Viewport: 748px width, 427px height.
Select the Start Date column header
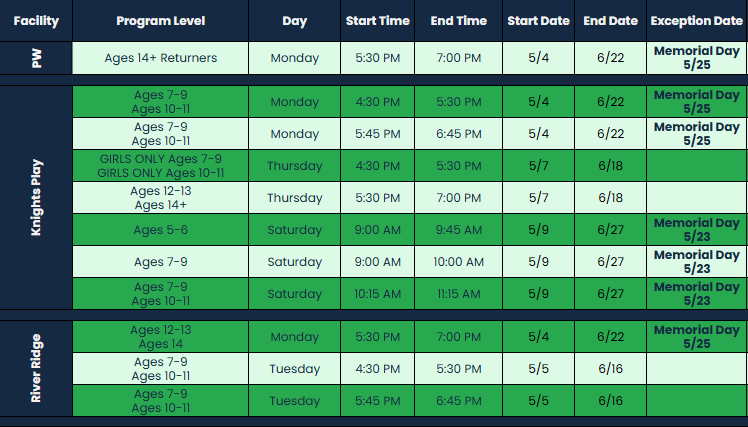[x=538, y=21]
